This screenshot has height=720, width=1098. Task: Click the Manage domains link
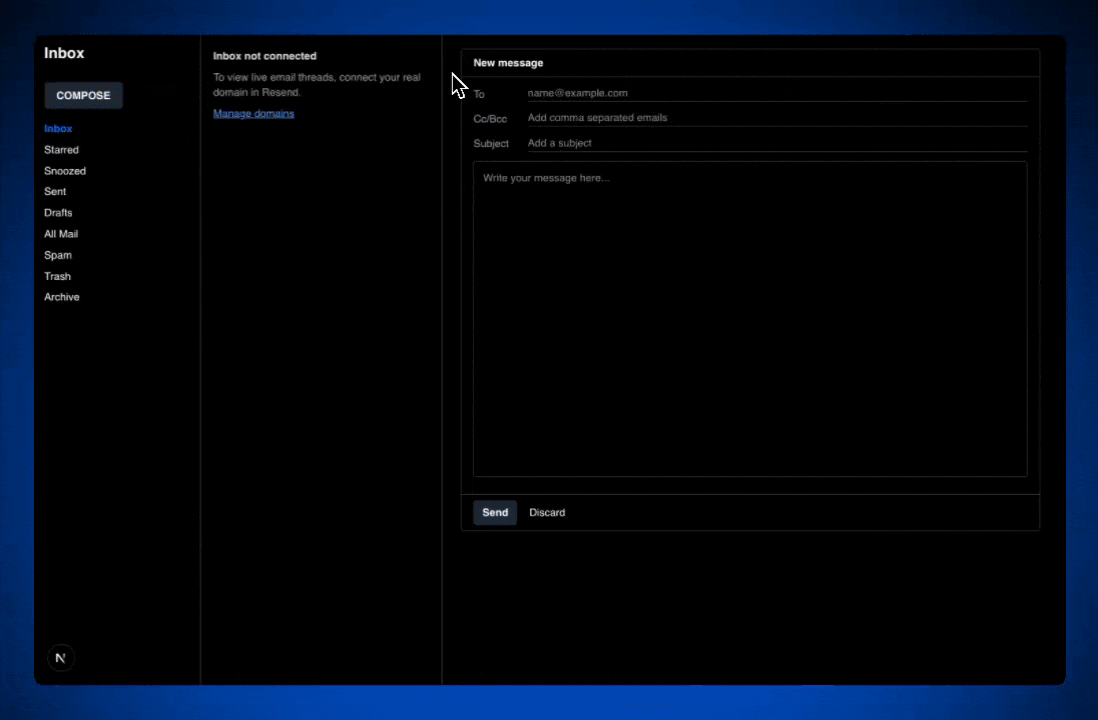[x=253, y=113]
